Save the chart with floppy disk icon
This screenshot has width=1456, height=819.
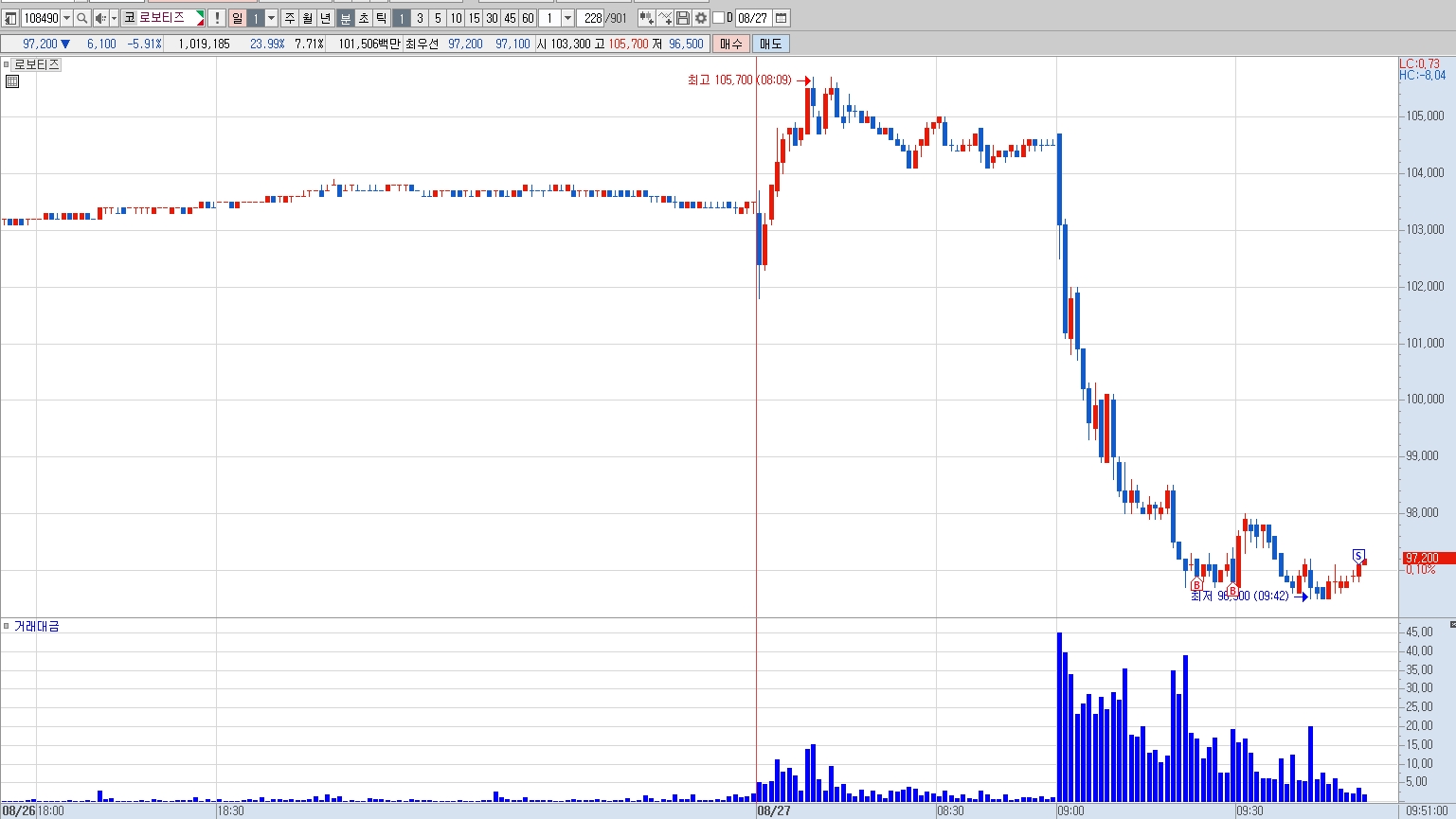click(x=683, y=18)
